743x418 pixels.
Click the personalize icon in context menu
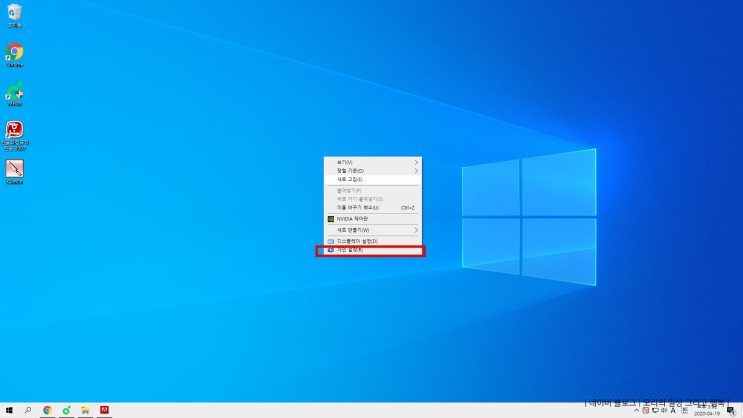[331, 250]
